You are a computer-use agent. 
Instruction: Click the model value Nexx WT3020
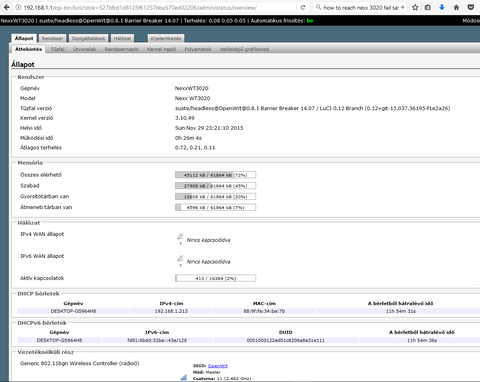(192, 98)
